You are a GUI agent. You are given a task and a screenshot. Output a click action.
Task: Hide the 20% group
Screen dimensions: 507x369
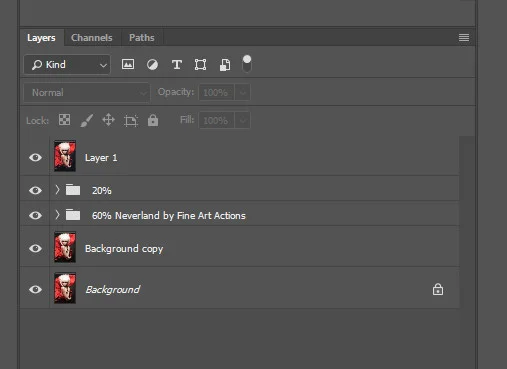(x=35, y=190)
